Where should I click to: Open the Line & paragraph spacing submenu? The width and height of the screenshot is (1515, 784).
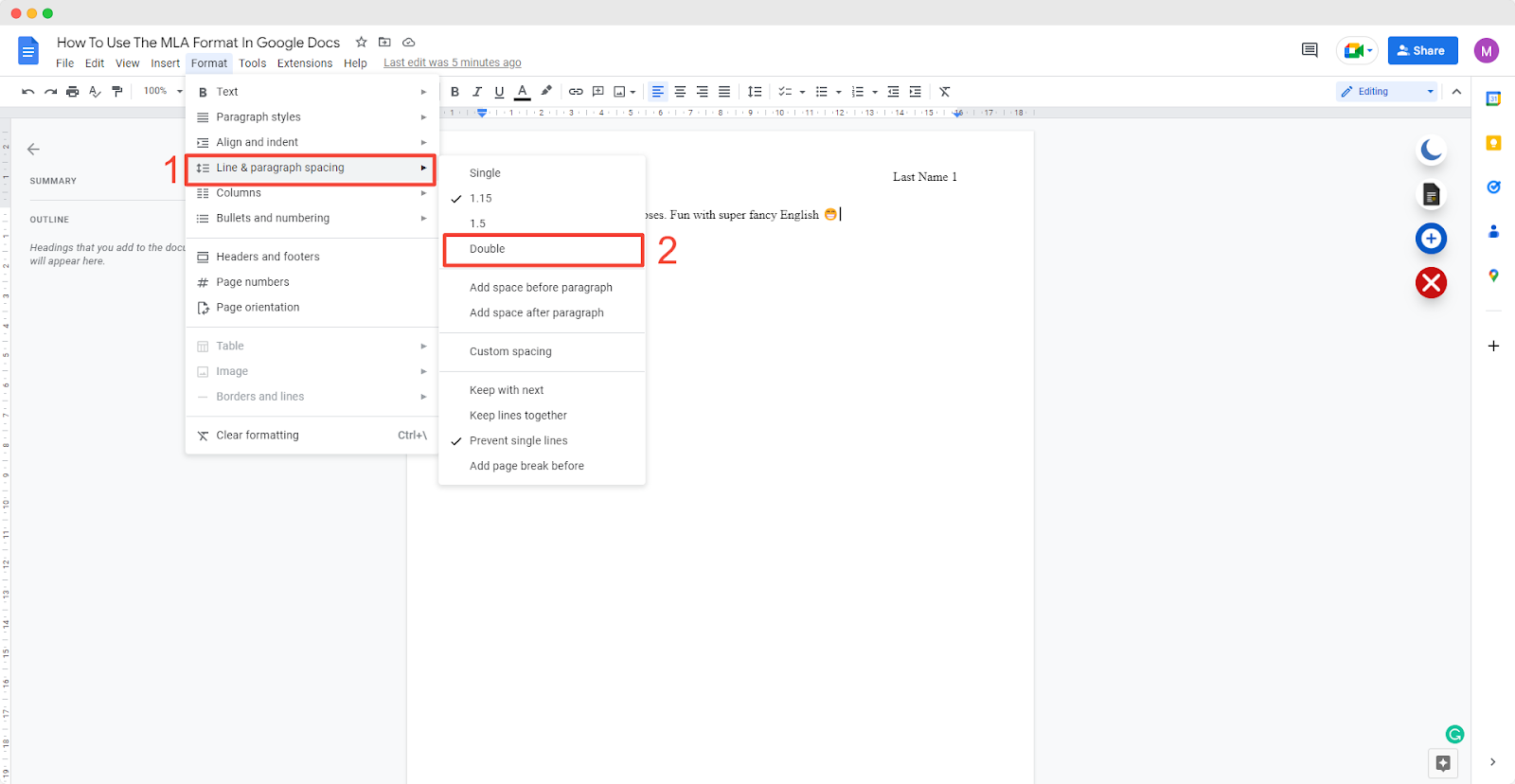tap(312, 169)
